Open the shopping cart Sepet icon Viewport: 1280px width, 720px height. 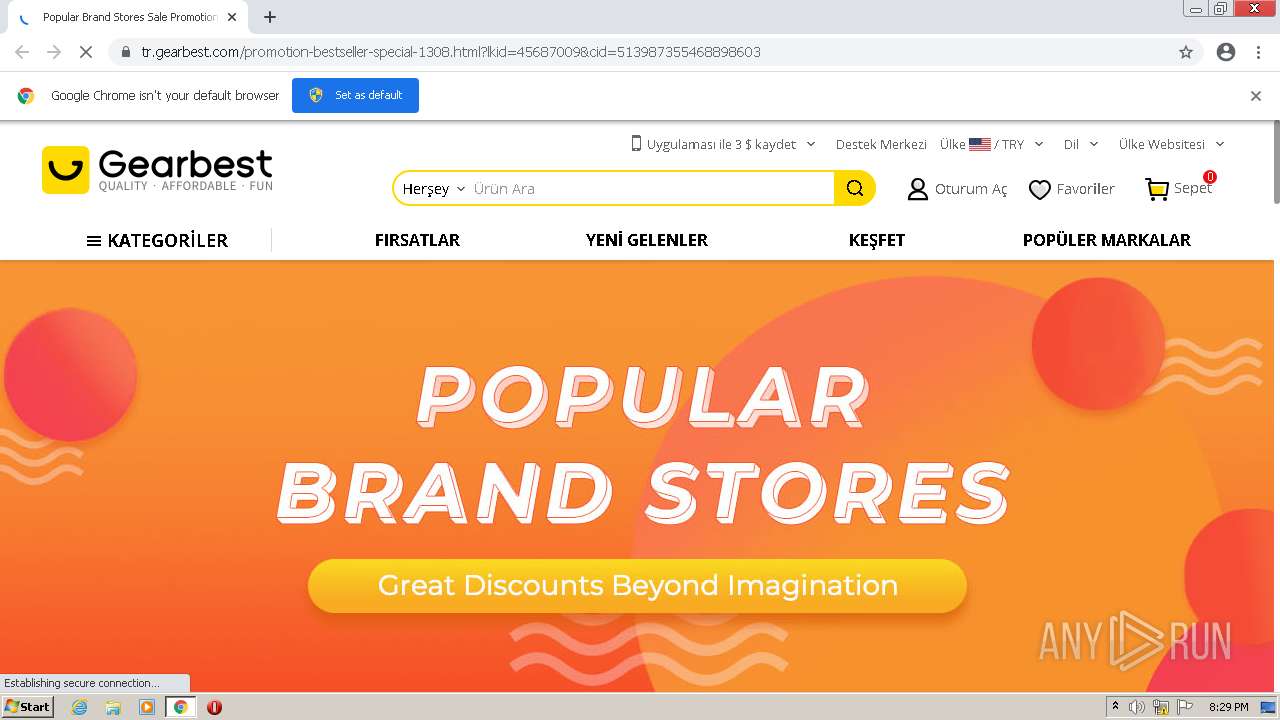(x=1157, y=189)
